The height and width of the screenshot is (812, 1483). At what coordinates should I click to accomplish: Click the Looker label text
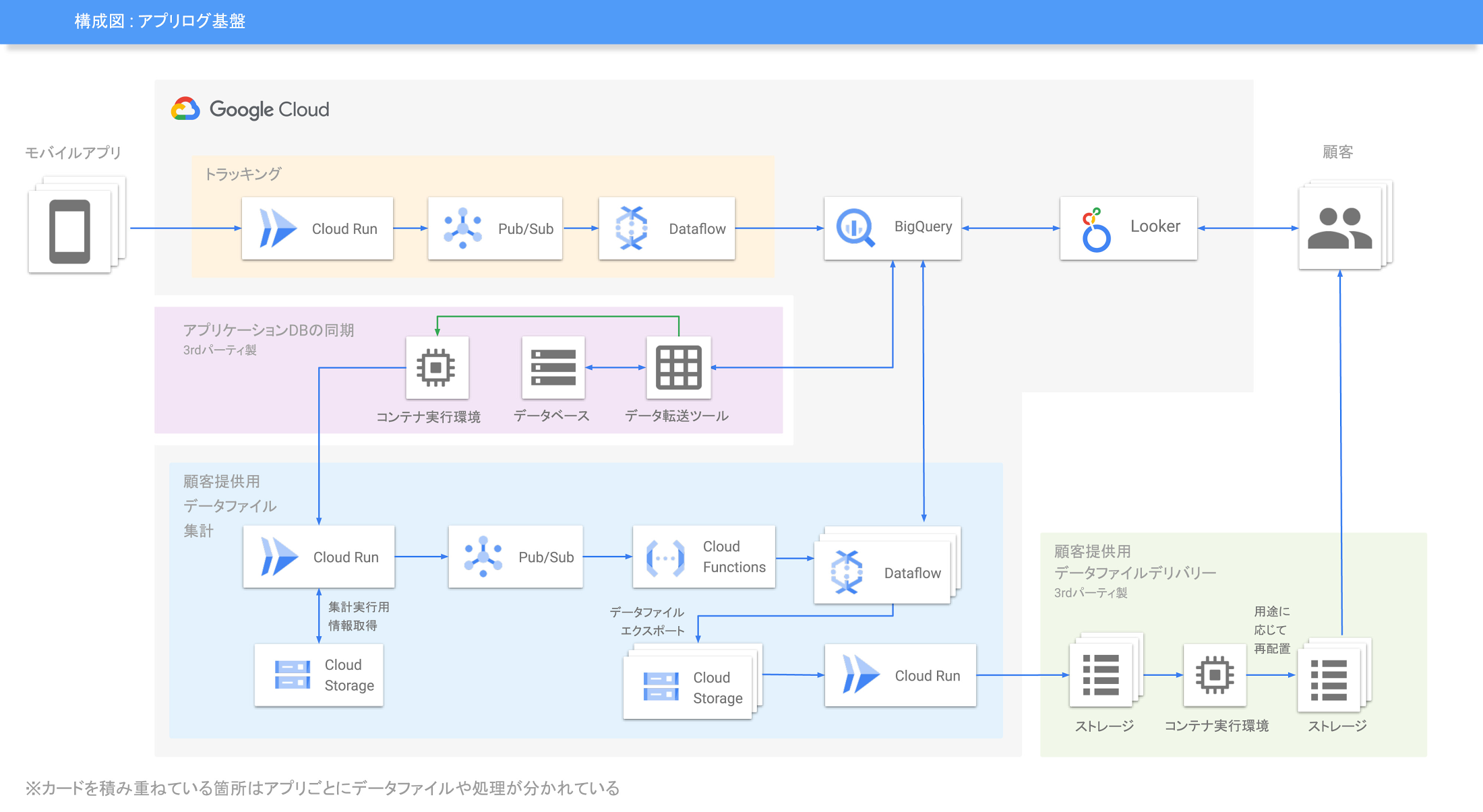[x=1155, y=226]
